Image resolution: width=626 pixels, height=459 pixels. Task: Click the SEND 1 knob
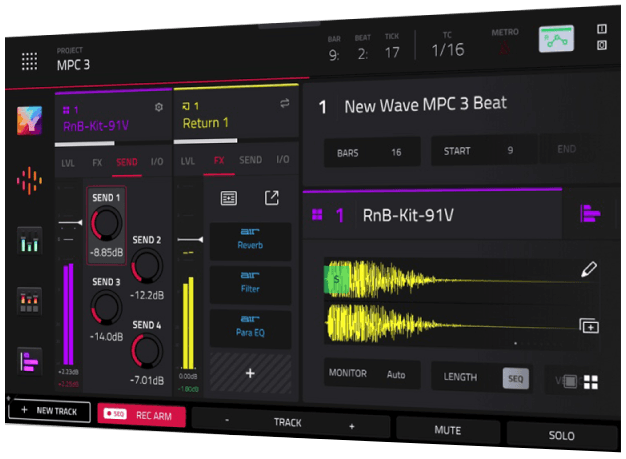tap(106, 224)
